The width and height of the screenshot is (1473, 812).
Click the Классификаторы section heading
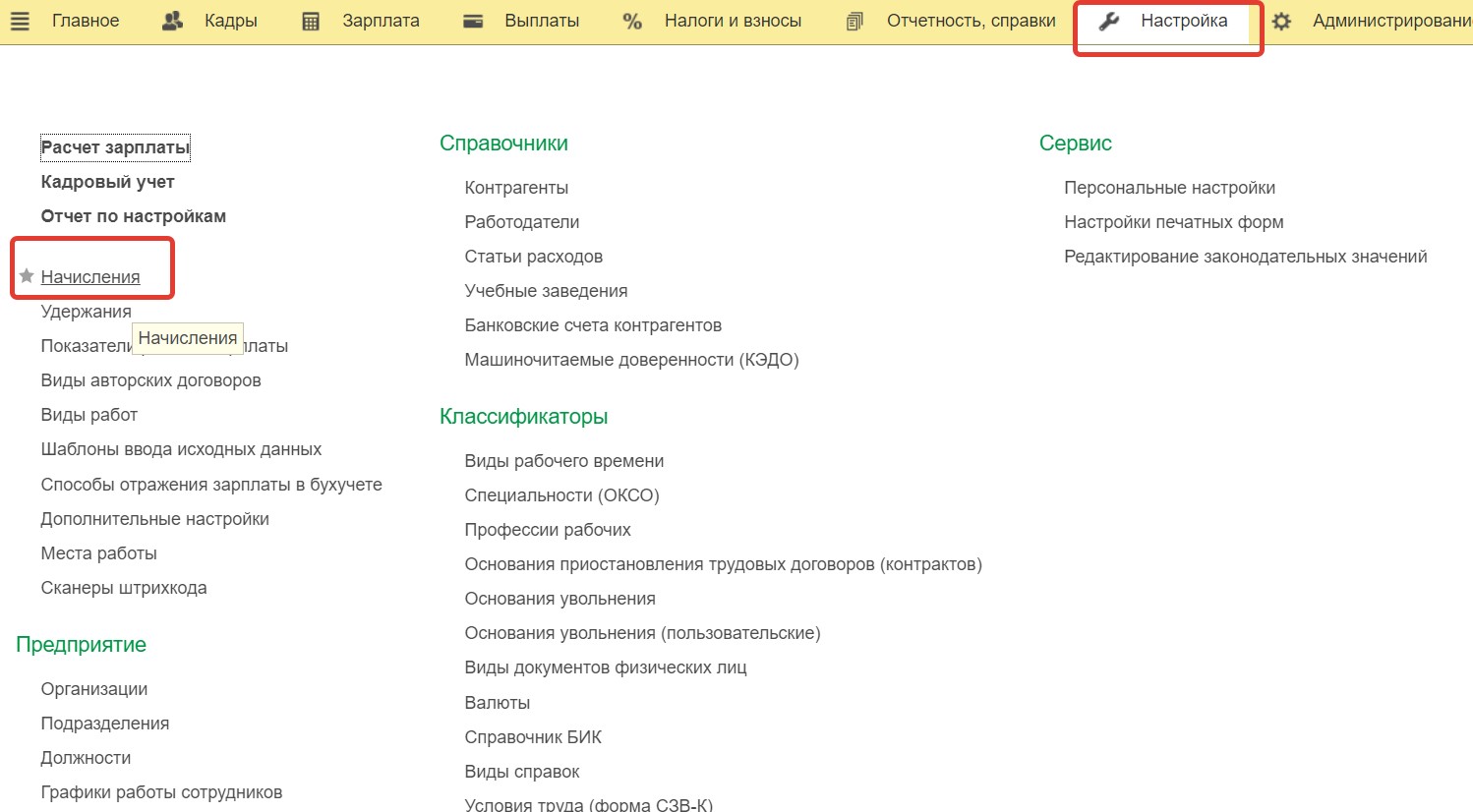(x=523, y=417)
